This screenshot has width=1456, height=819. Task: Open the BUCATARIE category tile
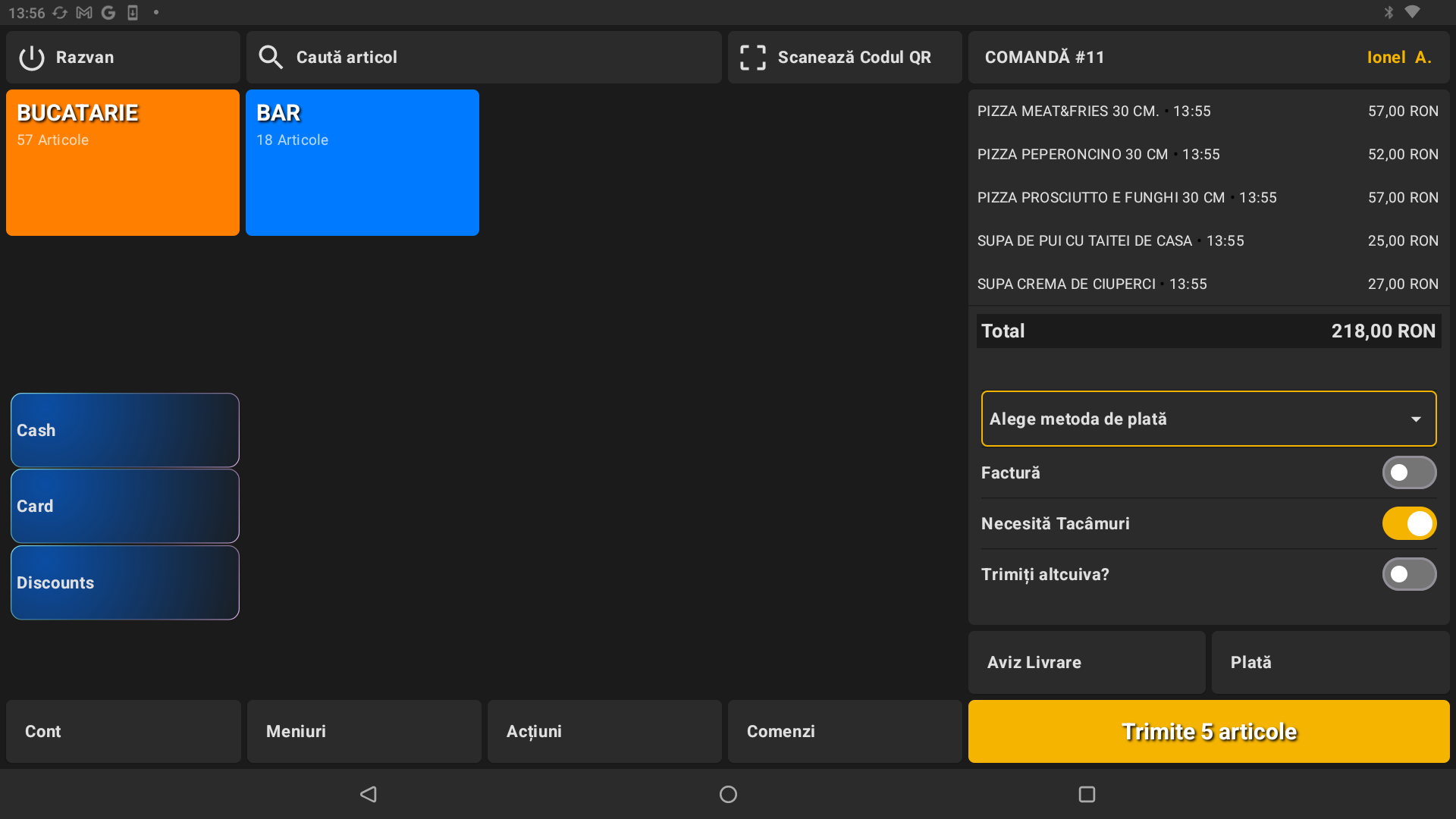coord(123,162)
